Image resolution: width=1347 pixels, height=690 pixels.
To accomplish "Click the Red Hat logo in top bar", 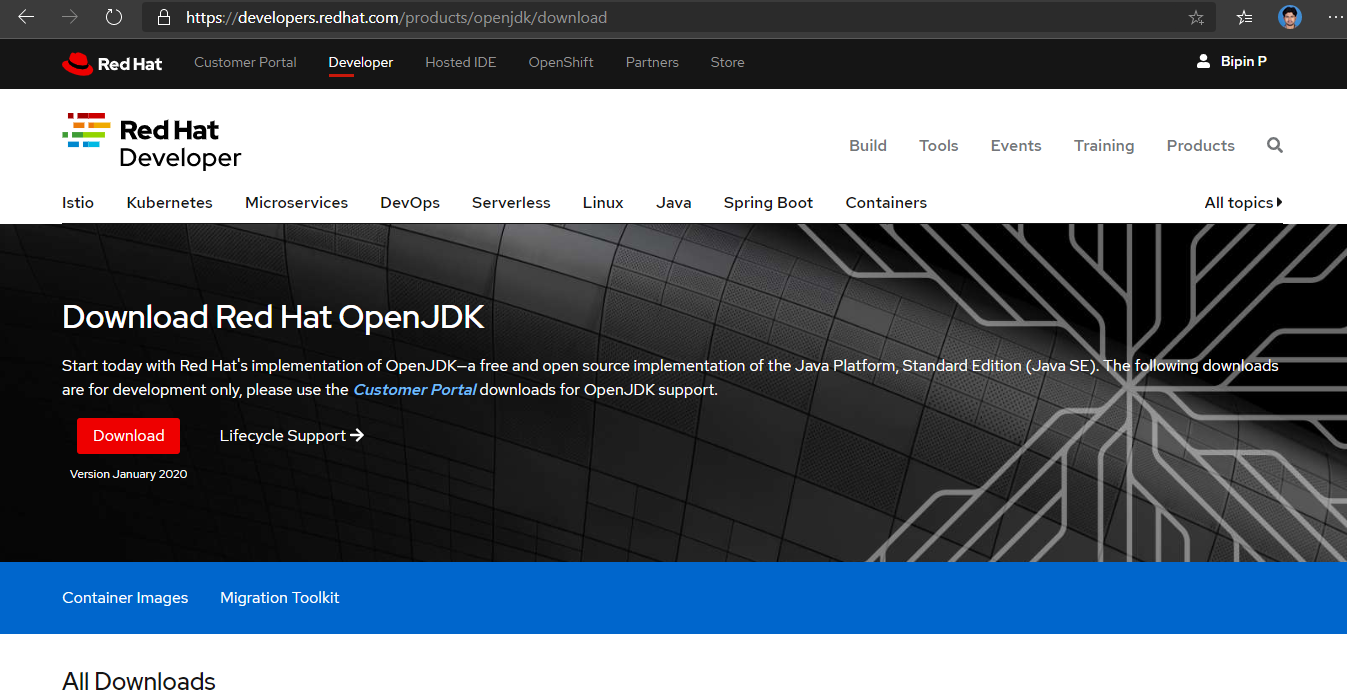I will 112,63.
